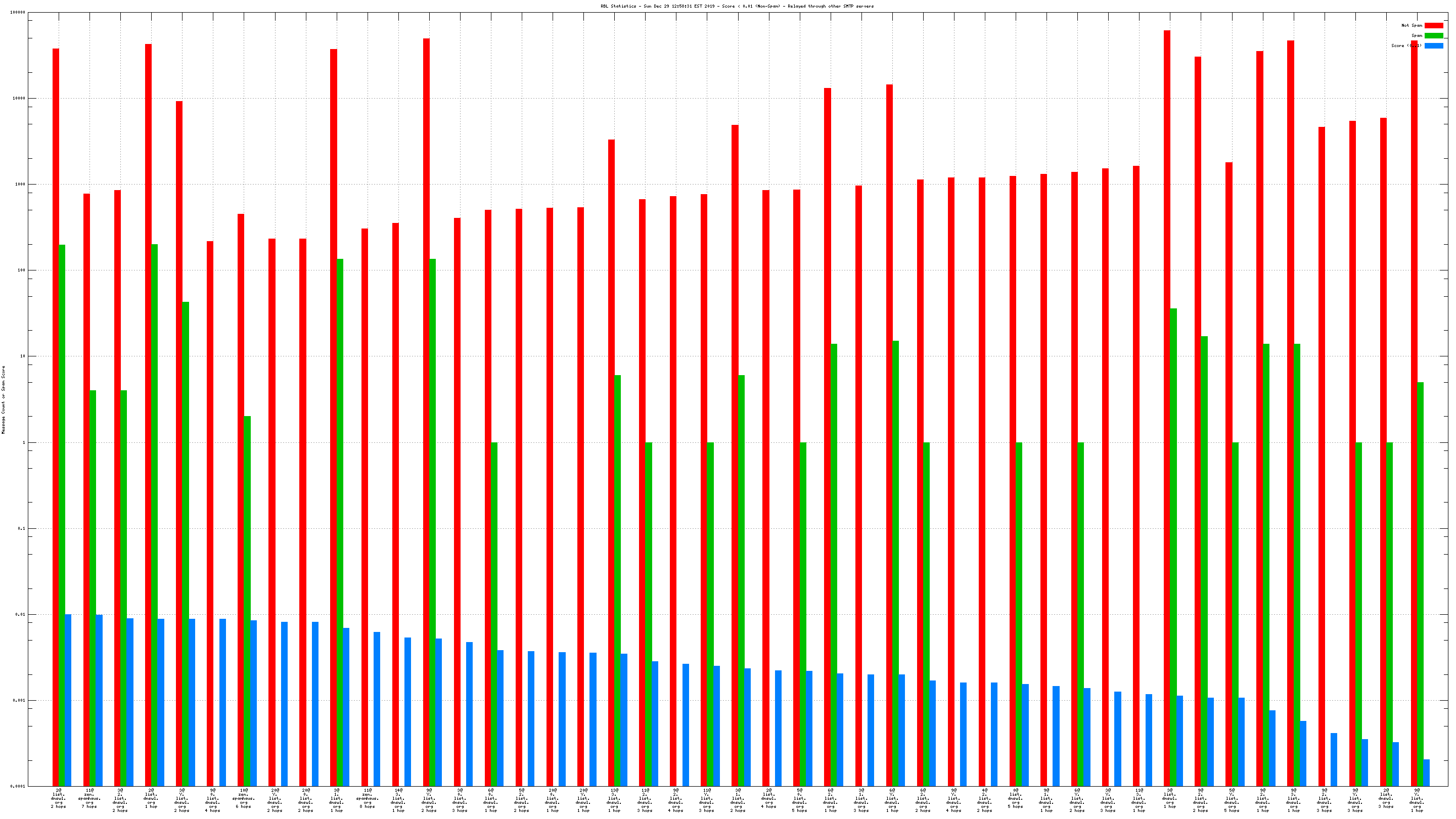Click the red Not Spam legend swatch

pyautogui.click(x=1433, y=25)
